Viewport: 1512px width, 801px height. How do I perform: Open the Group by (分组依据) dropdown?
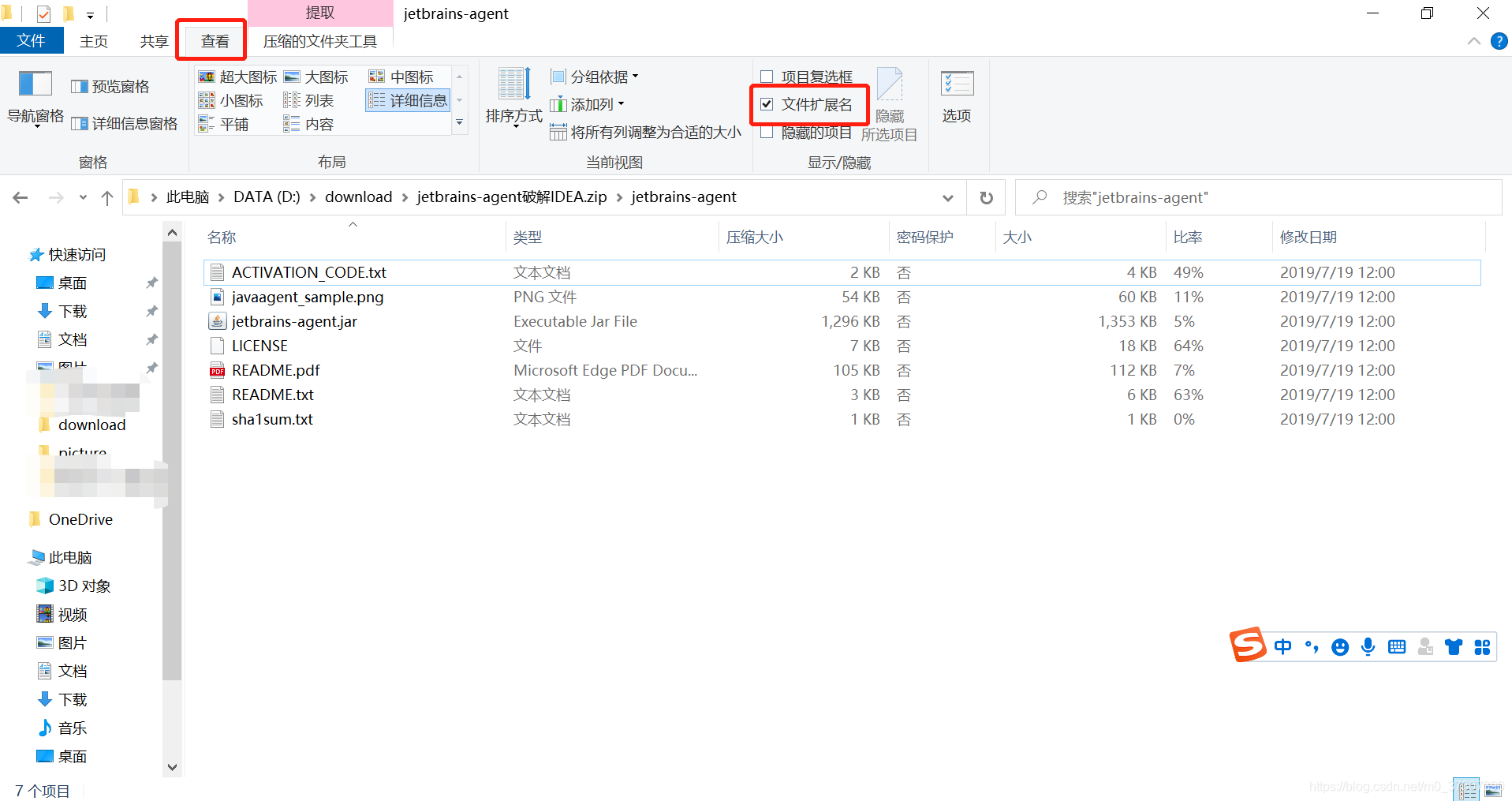tap(595, 77)
